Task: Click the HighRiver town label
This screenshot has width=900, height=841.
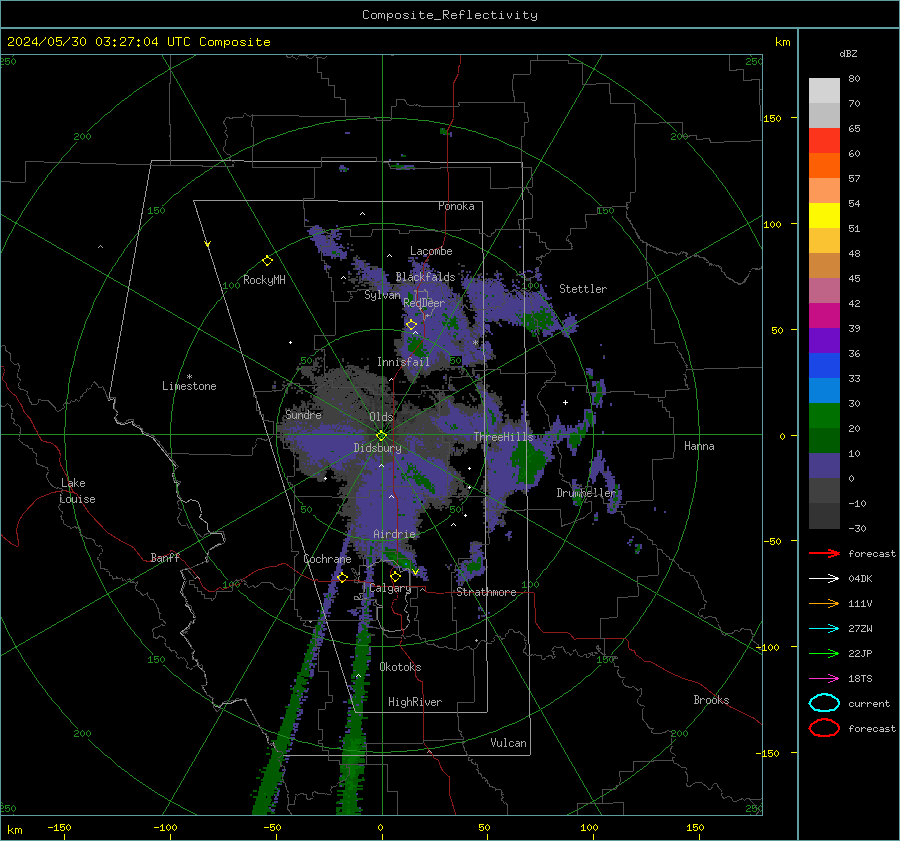Action: pos(415,702)
